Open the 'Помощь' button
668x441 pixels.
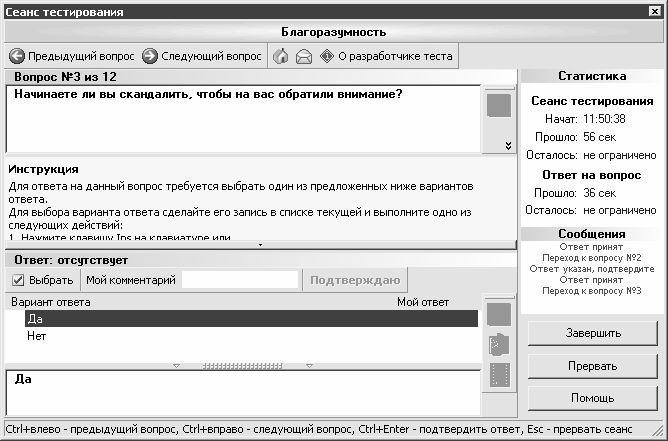pos(593,398)
